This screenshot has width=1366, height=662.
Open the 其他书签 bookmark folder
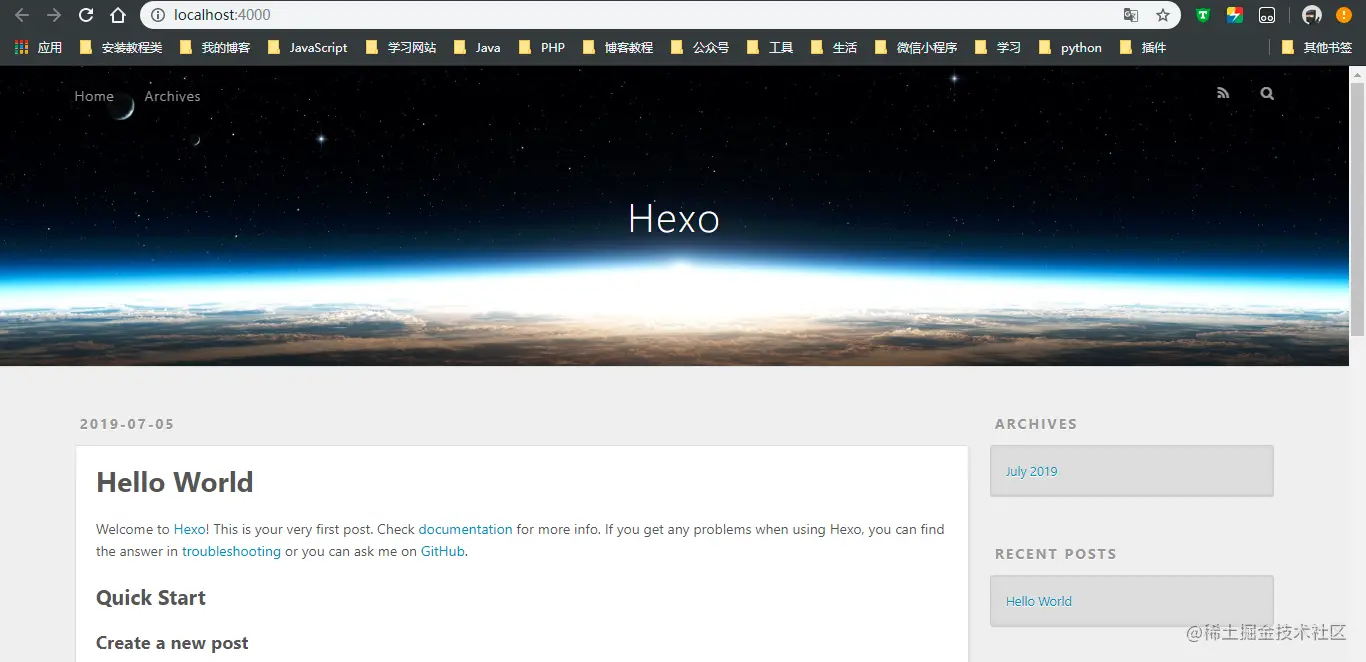(1317, 47)
